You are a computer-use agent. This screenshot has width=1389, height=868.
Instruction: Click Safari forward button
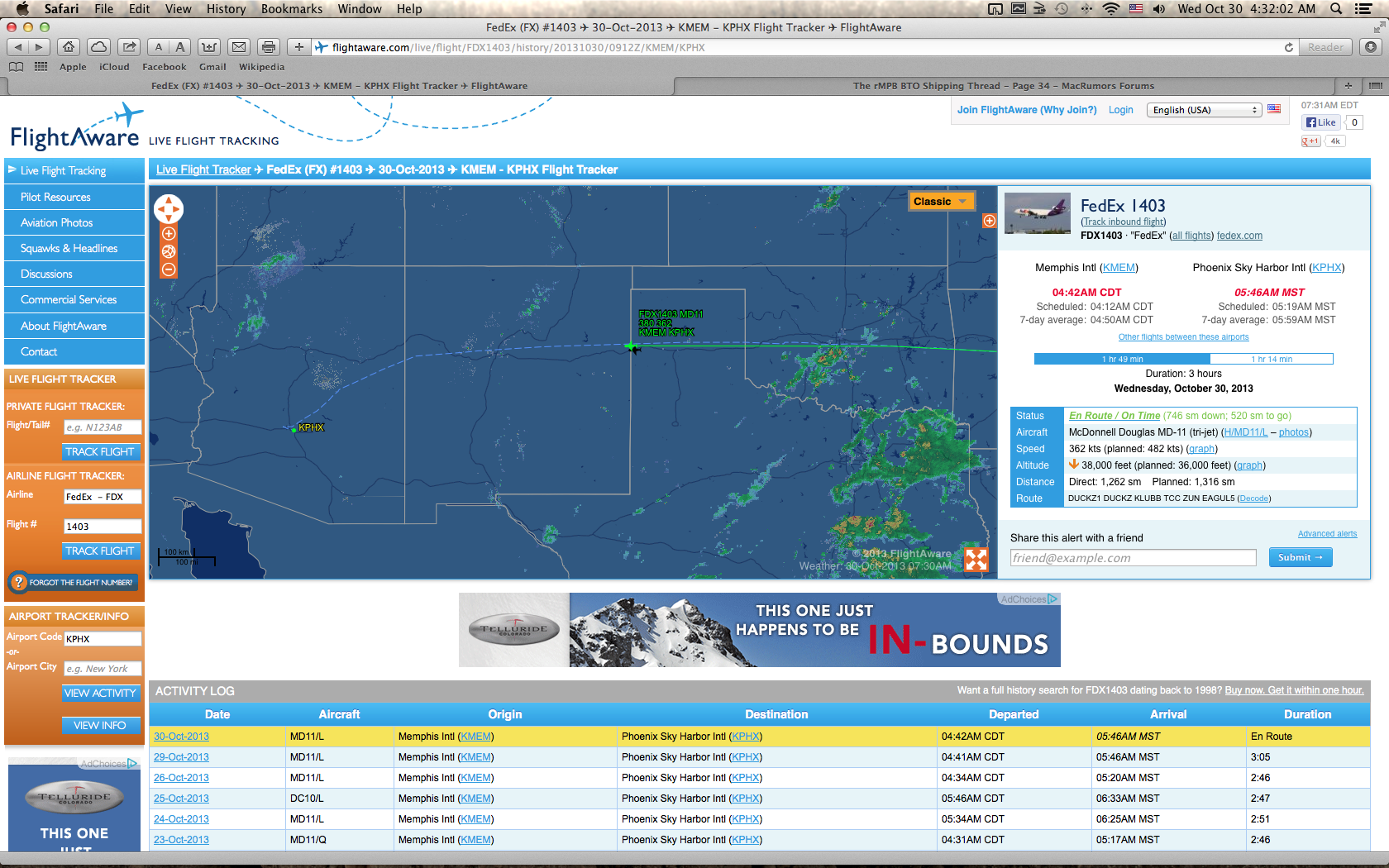pos(39,47)
